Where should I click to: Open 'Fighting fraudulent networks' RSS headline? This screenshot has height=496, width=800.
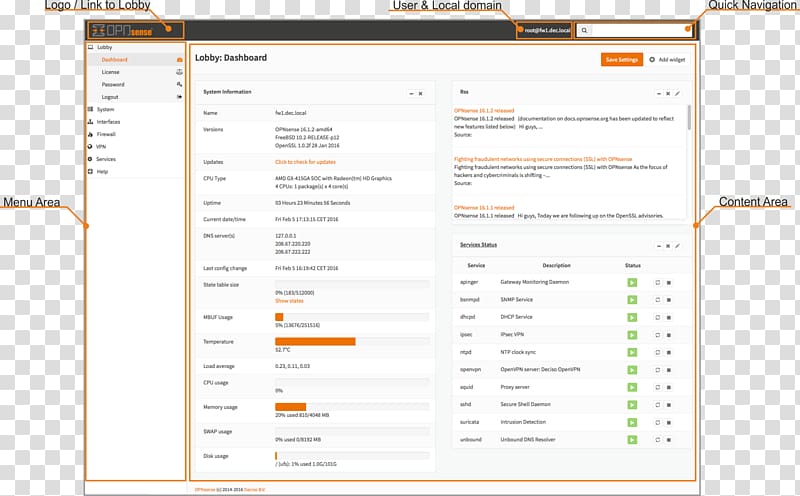(543, 159)
